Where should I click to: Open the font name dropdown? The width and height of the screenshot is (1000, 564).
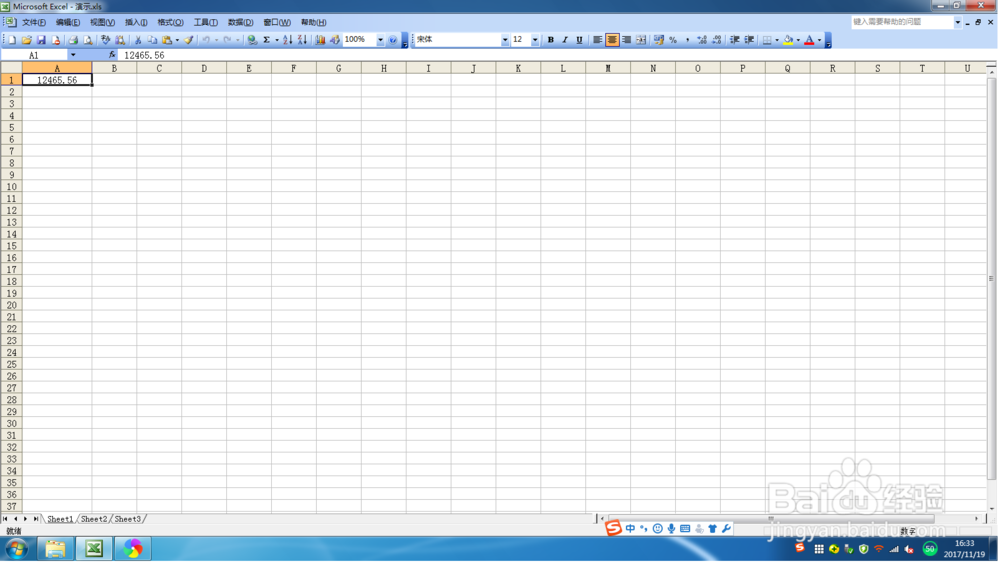(x=504, y=40)
